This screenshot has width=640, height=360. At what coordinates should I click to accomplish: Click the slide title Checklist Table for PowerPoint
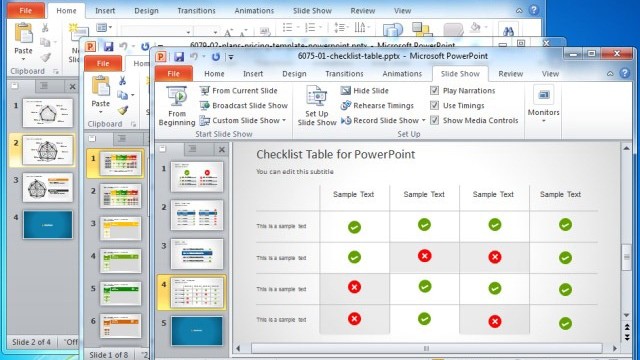point(336,154)
